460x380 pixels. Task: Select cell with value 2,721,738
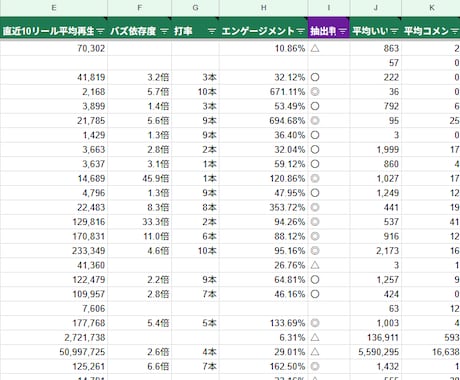(54, 337)
